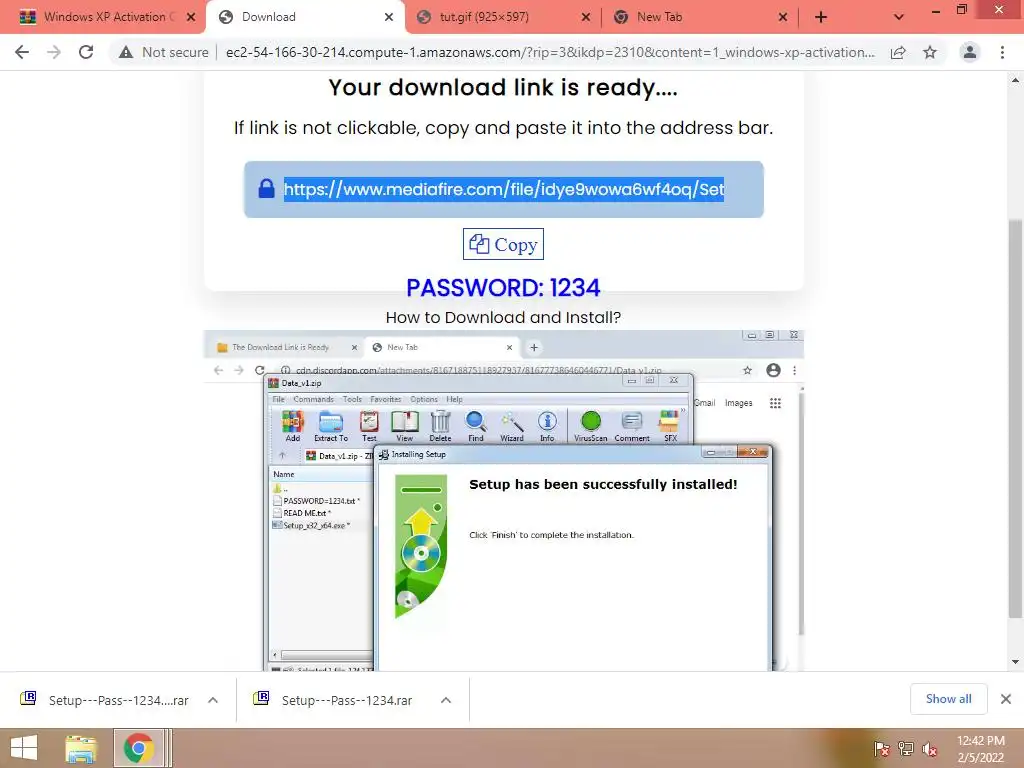Close the Download tab
This screenshot has width=1024, height=768.
point(389,17)
